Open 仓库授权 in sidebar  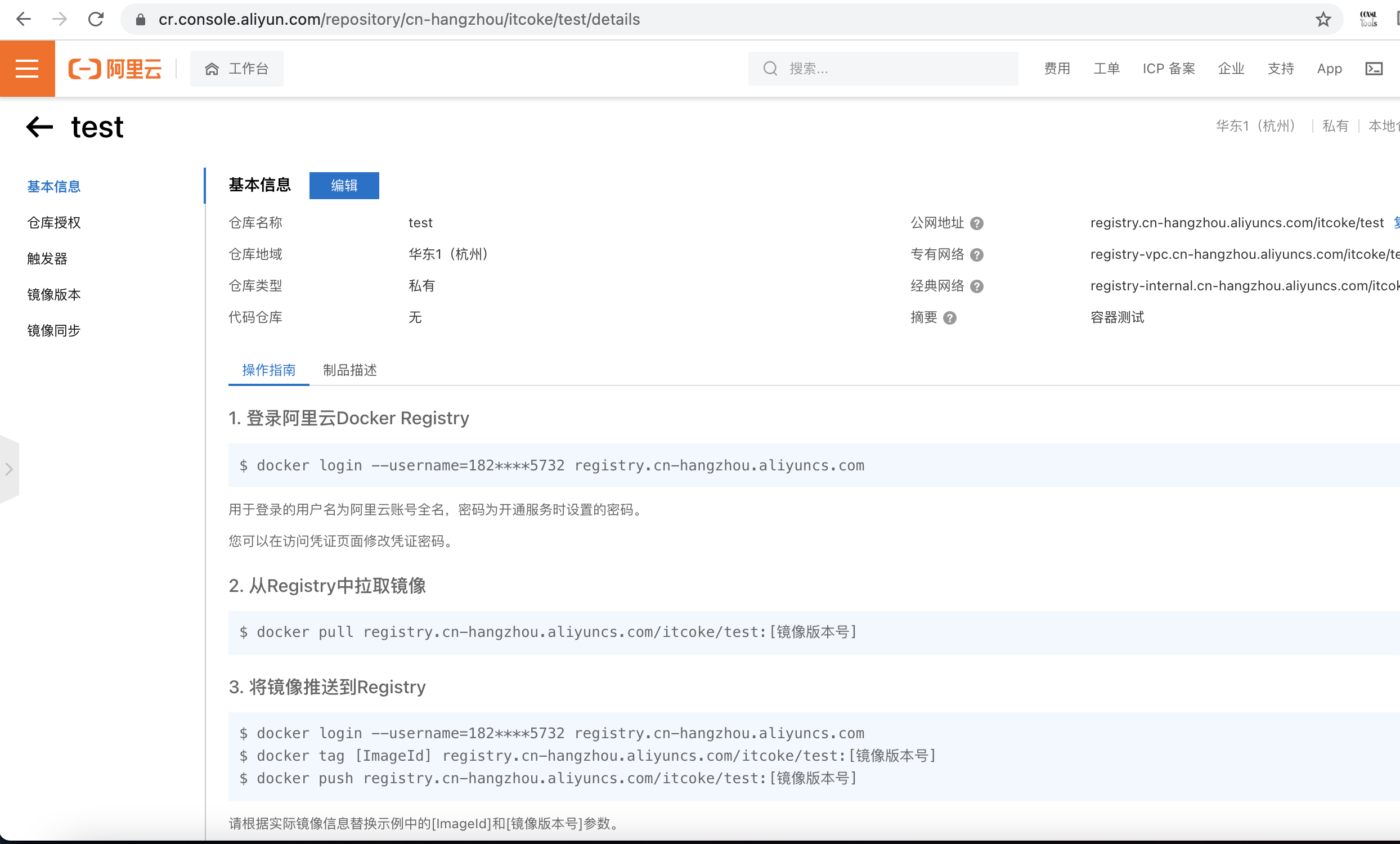[54, 223]
